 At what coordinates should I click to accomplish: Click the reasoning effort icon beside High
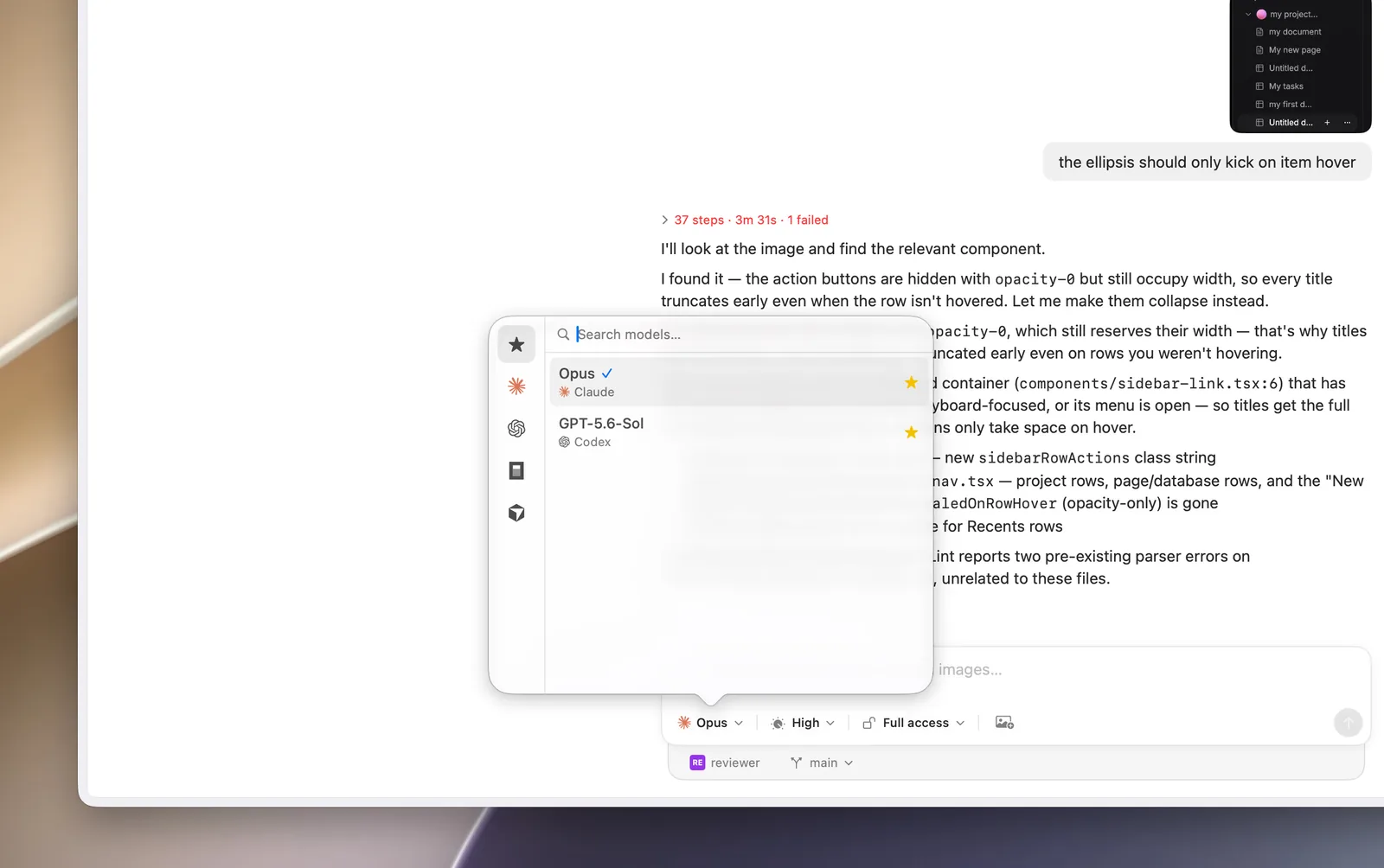point(778,723)
